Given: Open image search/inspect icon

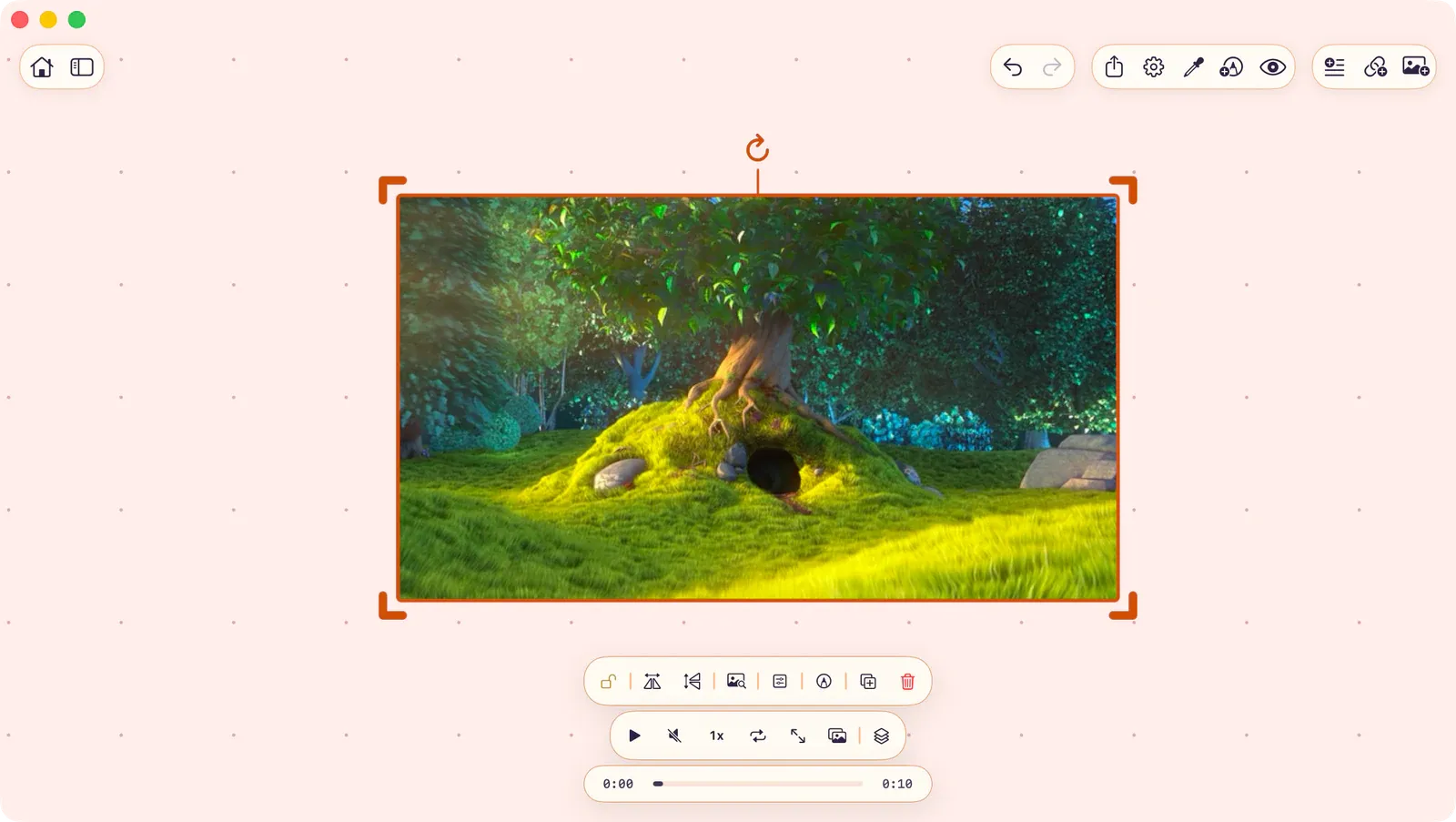Looking at the screenshot, I should (736, 681).
